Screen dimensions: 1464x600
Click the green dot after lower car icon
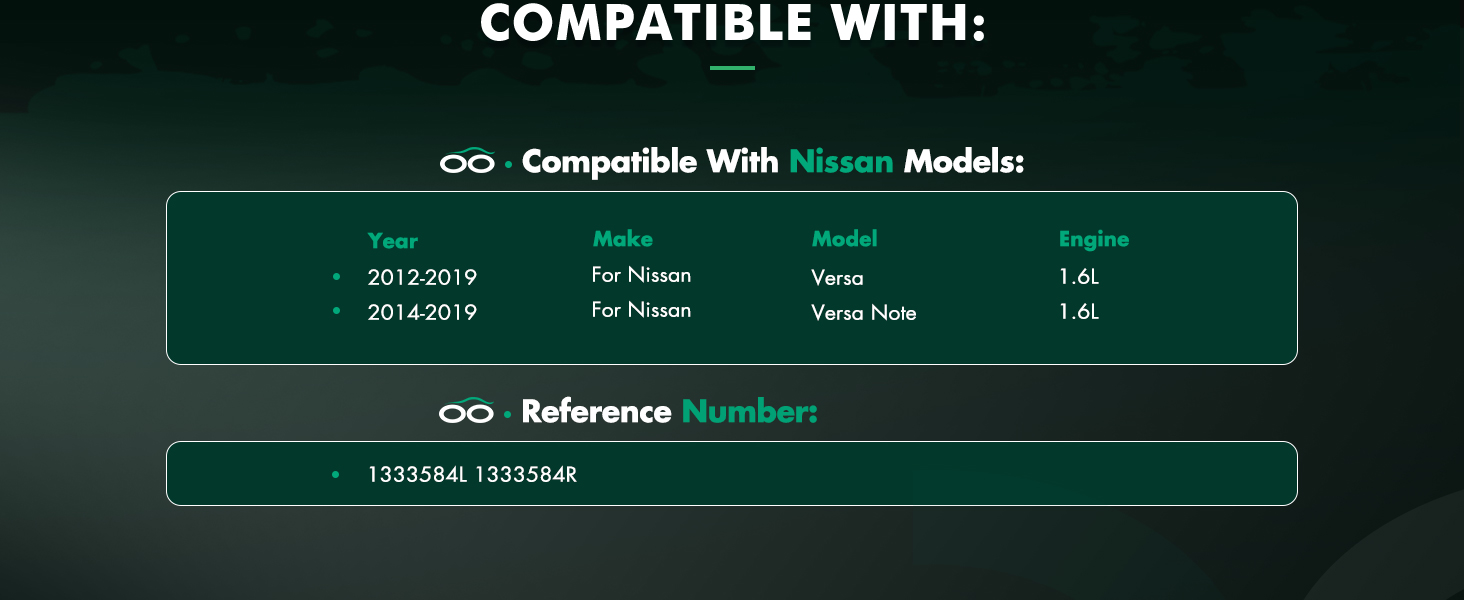(508, 414)
